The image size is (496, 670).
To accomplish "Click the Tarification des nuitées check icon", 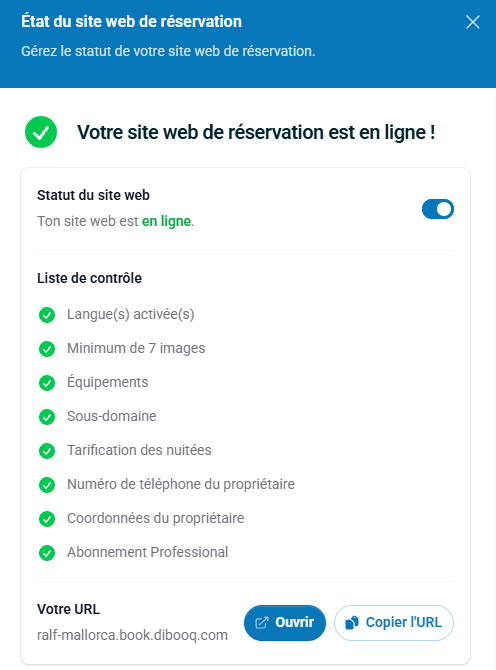I will (47, 451).
